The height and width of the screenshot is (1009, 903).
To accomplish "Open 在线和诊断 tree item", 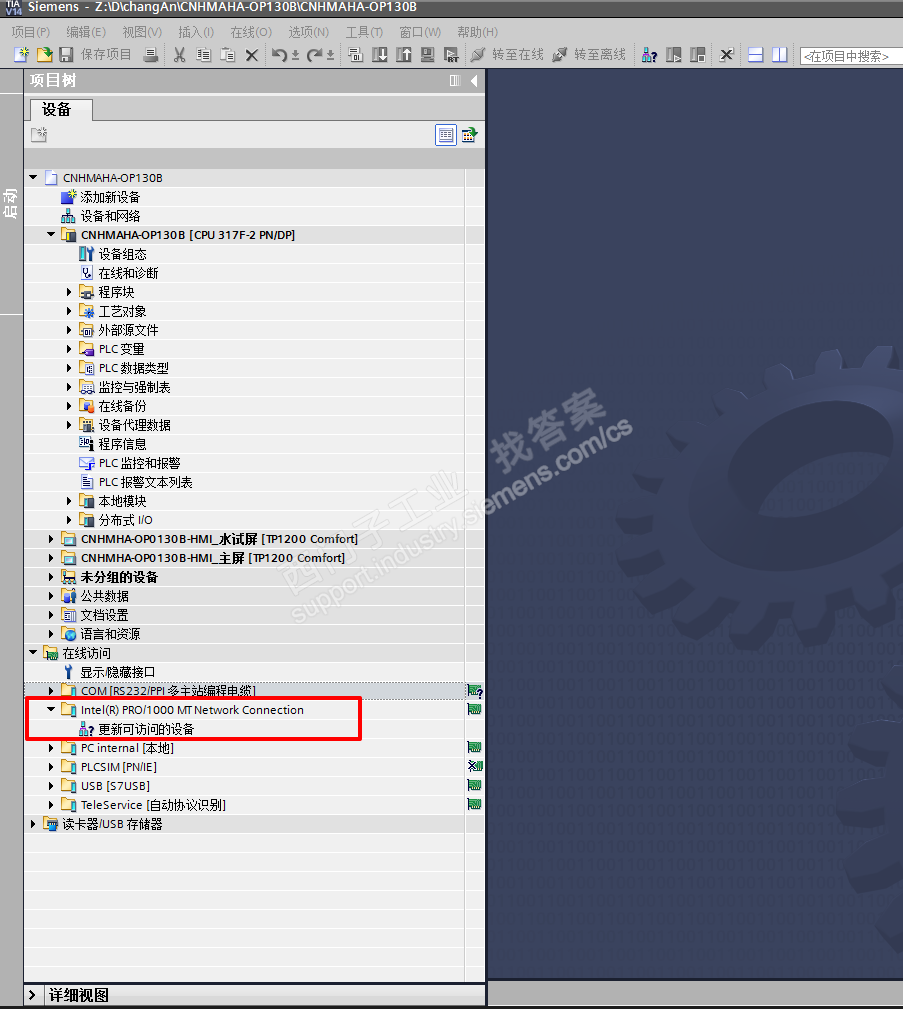I will (128, 273).
